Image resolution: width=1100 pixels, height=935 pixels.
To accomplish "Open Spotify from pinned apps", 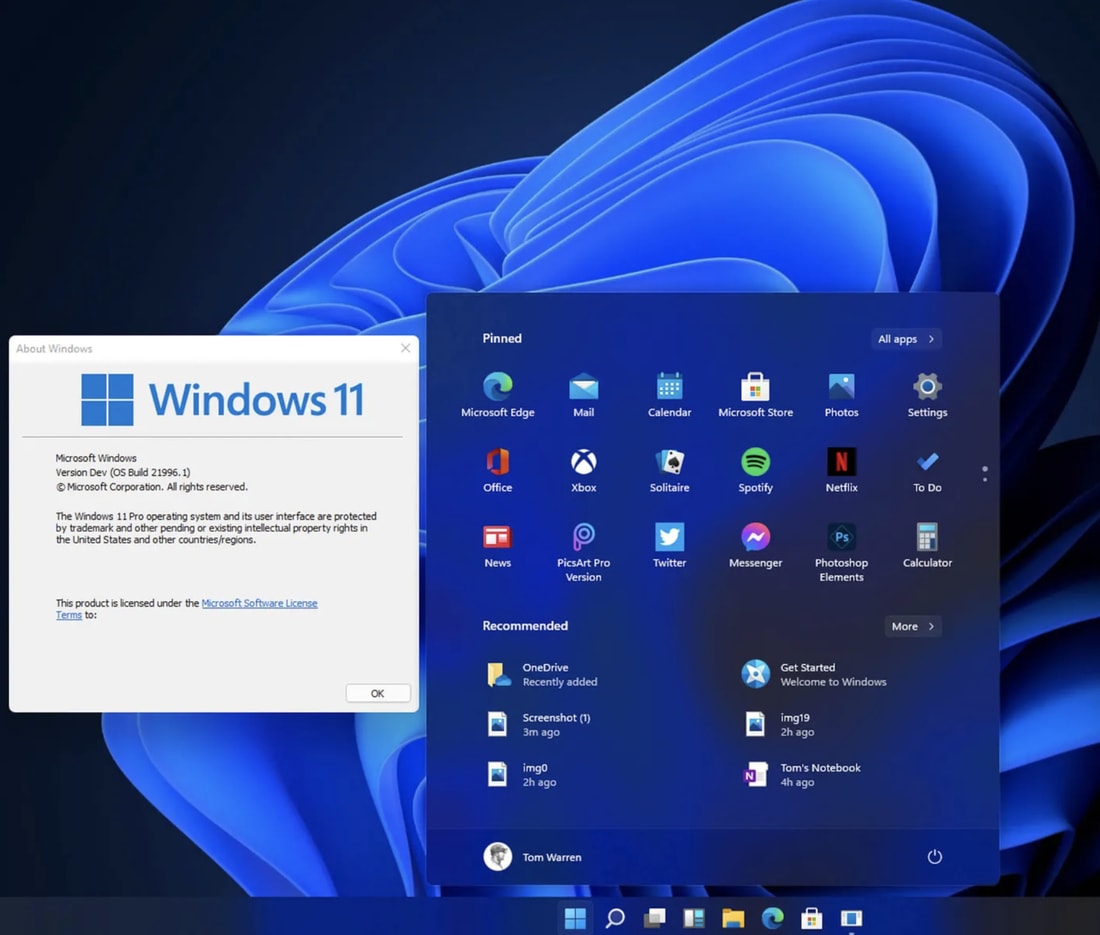I will tap(755, 470).
